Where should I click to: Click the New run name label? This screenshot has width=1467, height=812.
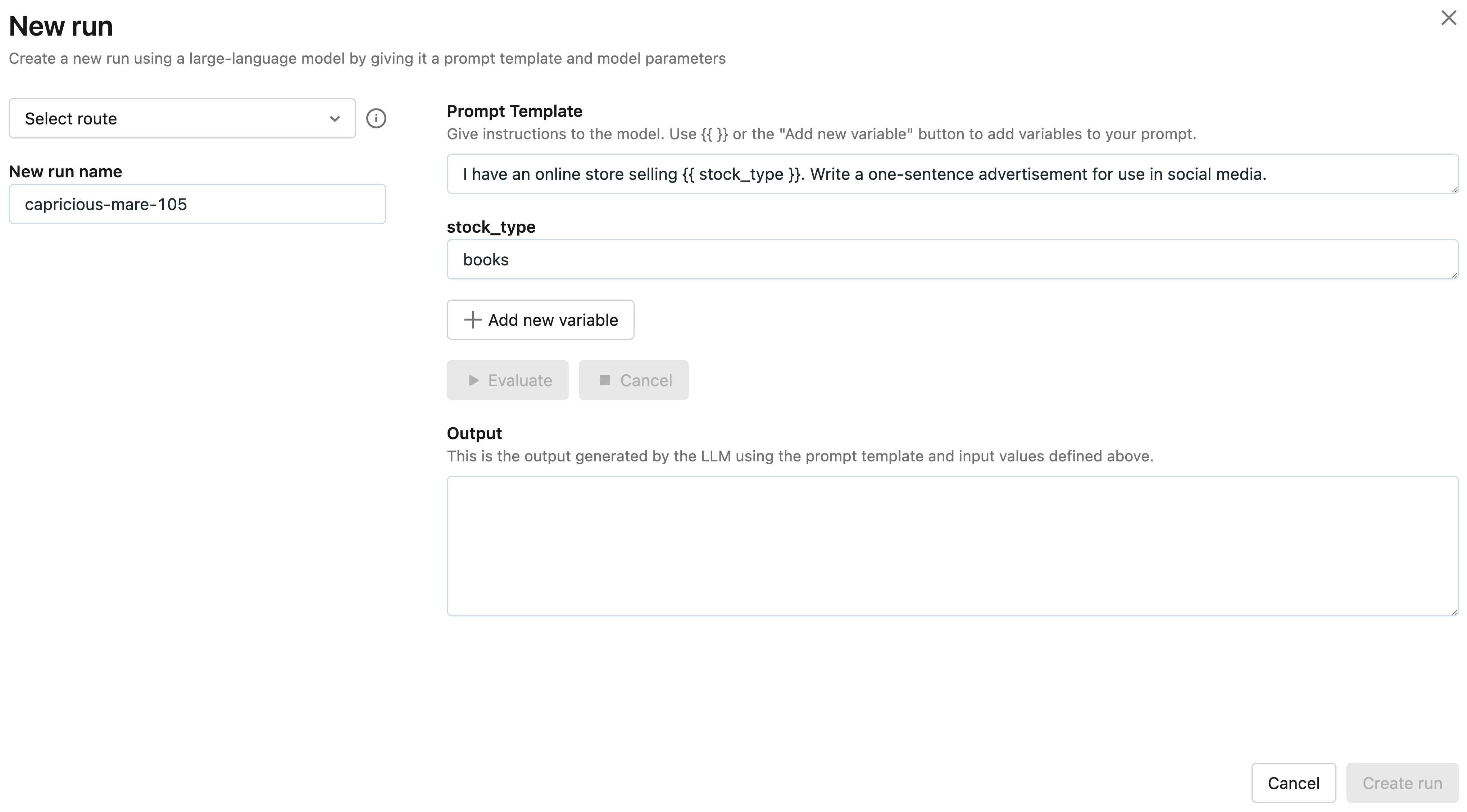click(x=65, y=172)
